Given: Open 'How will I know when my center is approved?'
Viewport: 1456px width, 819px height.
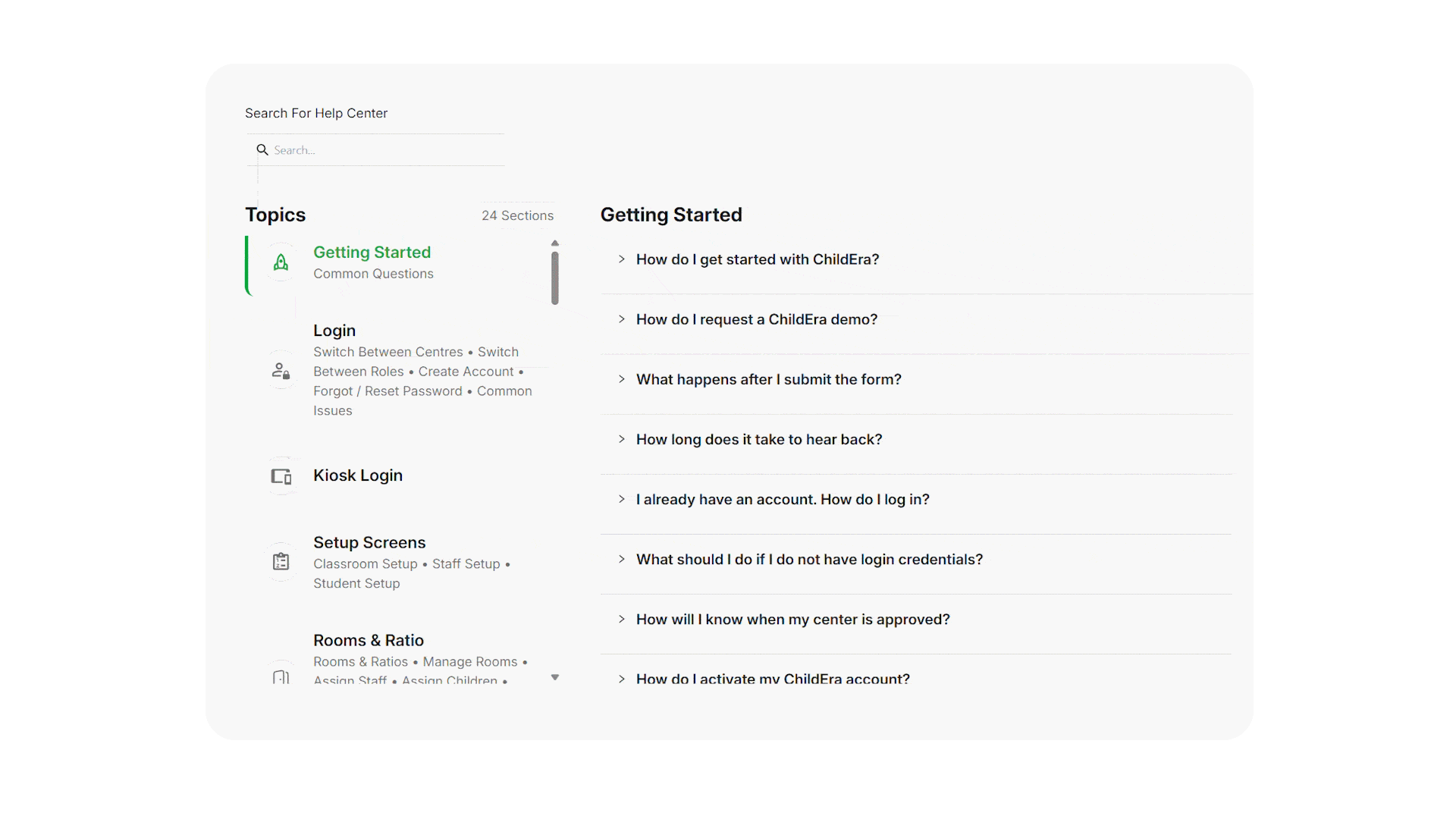Looking at the screenshot, I should click(793, 619).
